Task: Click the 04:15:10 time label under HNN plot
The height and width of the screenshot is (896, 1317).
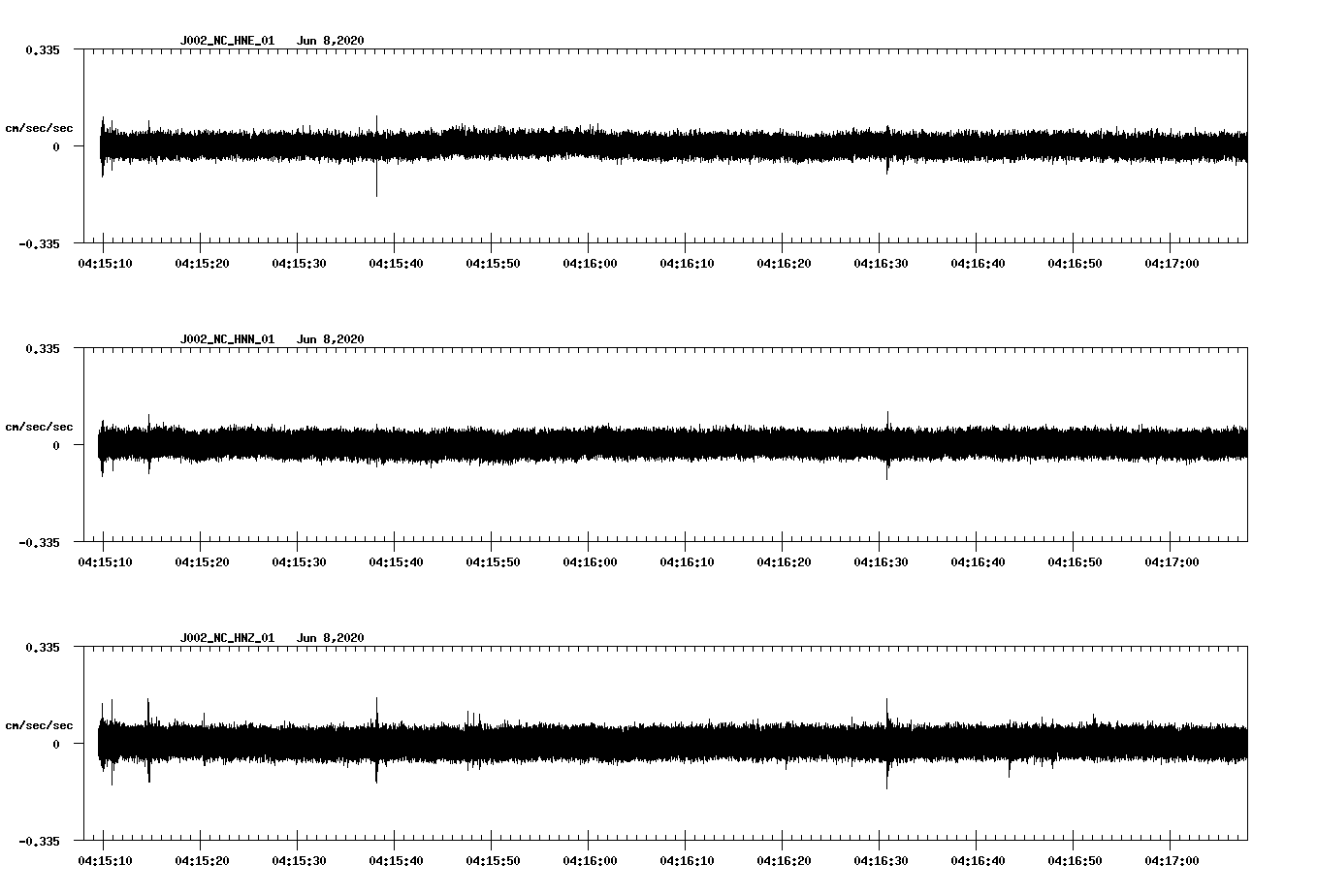Action: tap(105, 562)
